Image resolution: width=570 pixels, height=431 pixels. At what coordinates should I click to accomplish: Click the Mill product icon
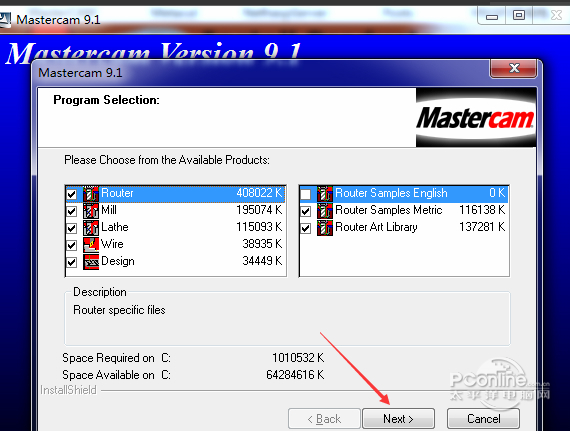[x=91, y=211]
